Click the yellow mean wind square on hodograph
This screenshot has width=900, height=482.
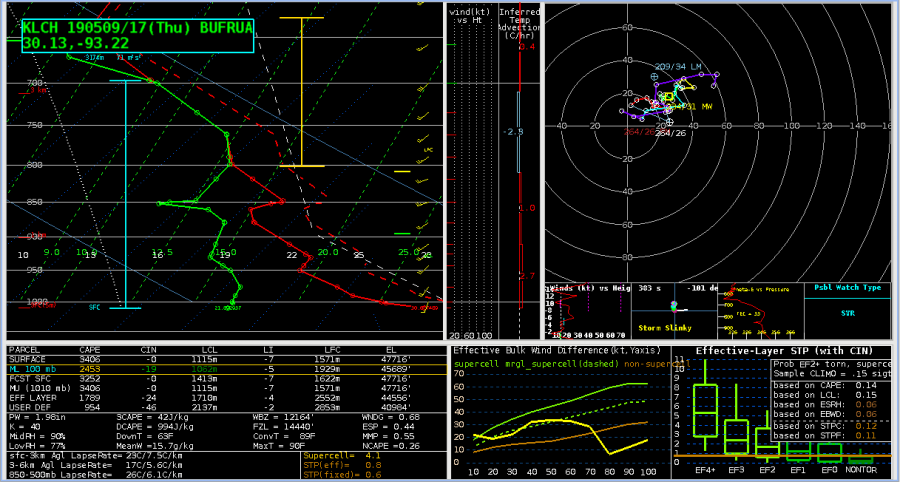point(668,97)
